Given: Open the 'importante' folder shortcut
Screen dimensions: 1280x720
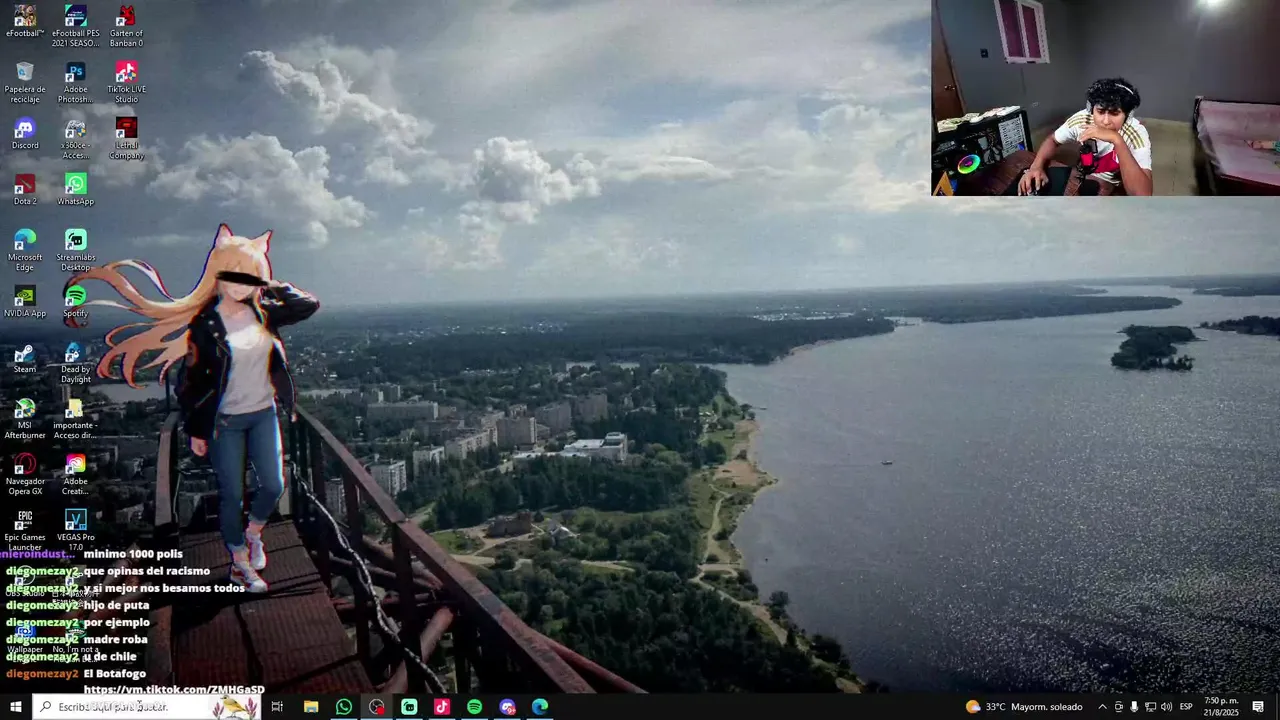Looking at the screenshot, I should point(75,418).
